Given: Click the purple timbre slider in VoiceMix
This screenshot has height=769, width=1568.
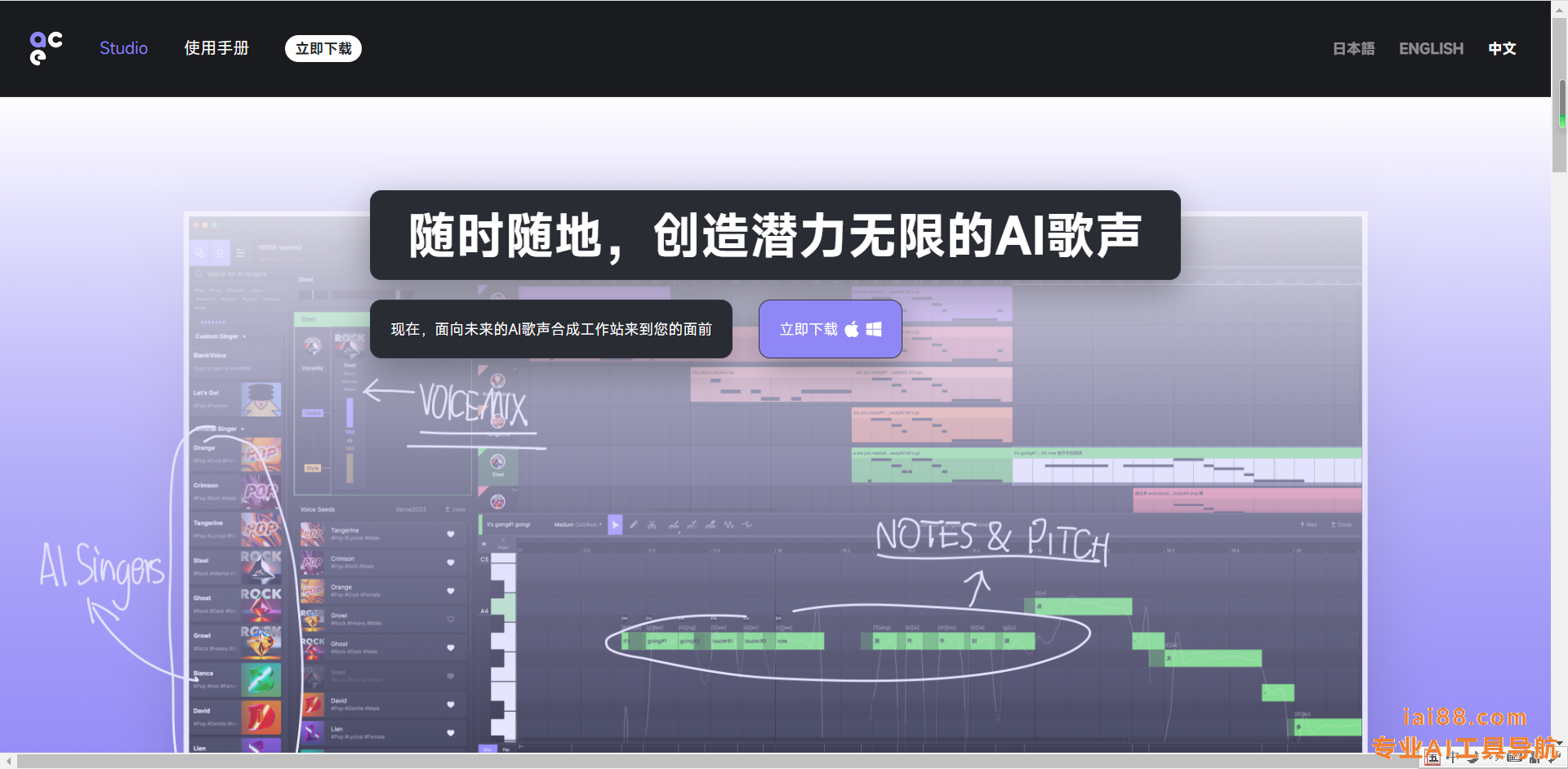Looking at the screenshot, I should point(350,413).
